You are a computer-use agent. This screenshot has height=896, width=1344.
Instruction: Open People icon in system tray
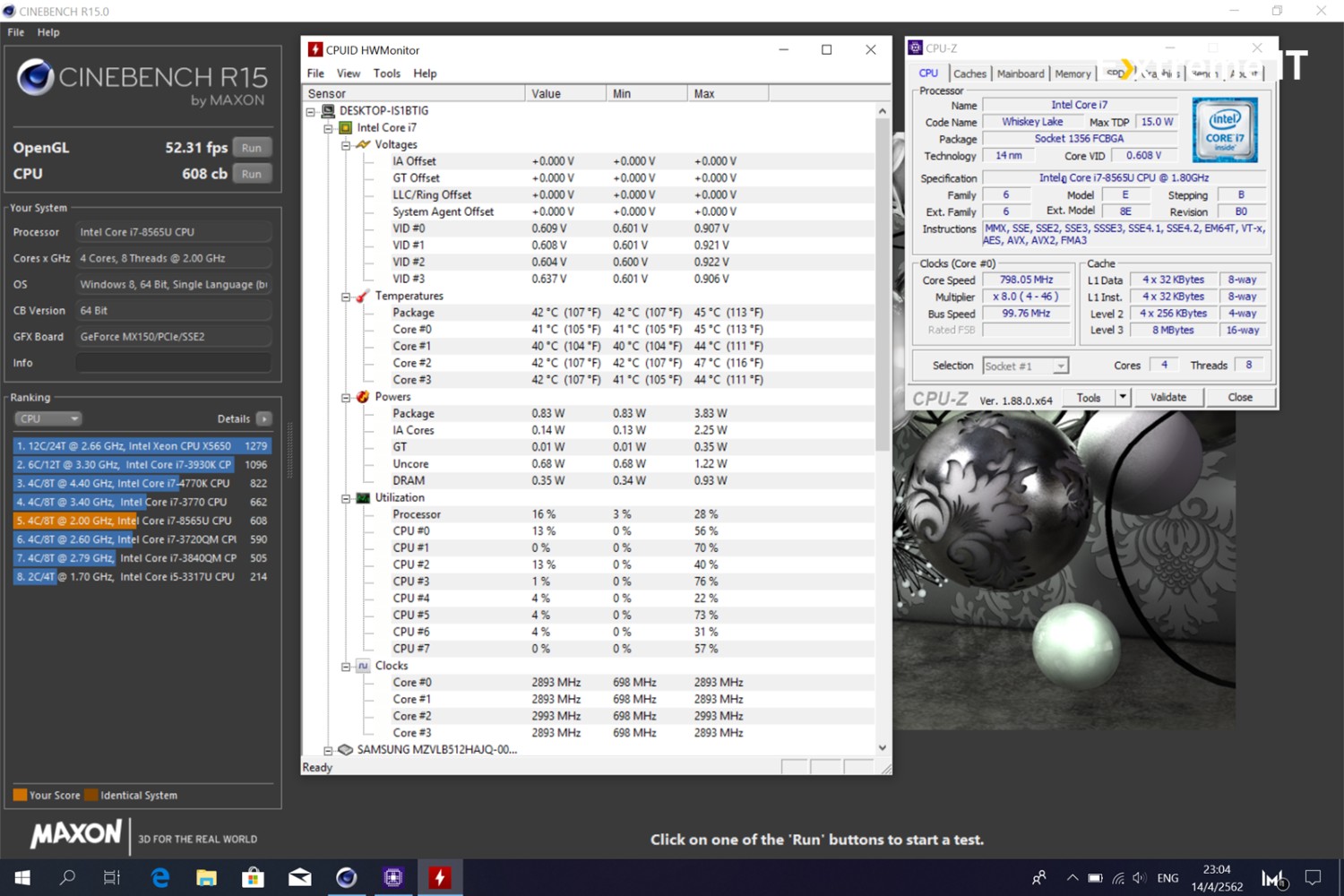click(x=1038, y=878)
